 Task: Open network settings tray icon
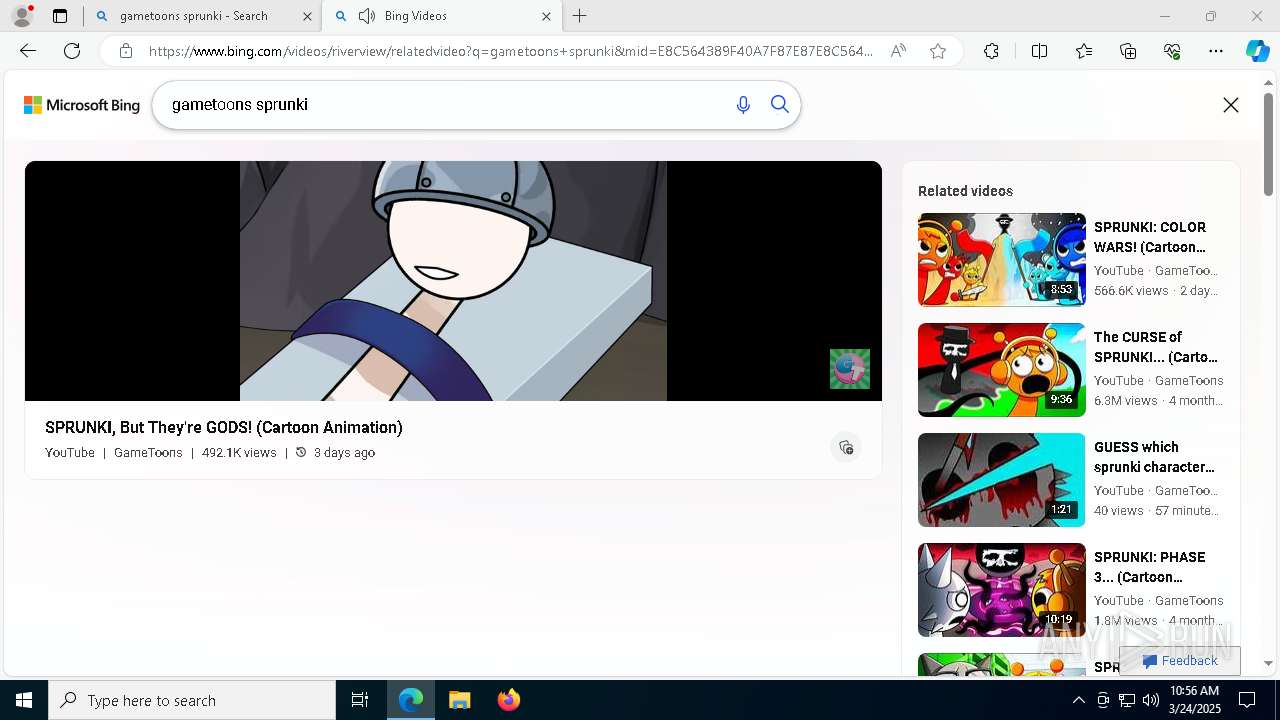point(1127,700)
